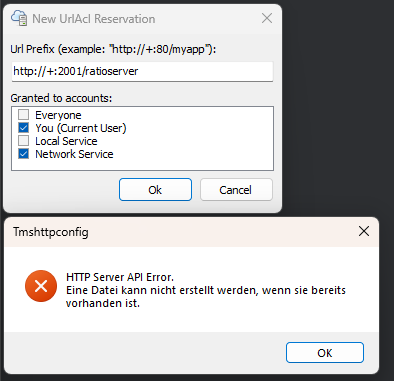Click the Granted to accounts label

click(x=61, y=98)
